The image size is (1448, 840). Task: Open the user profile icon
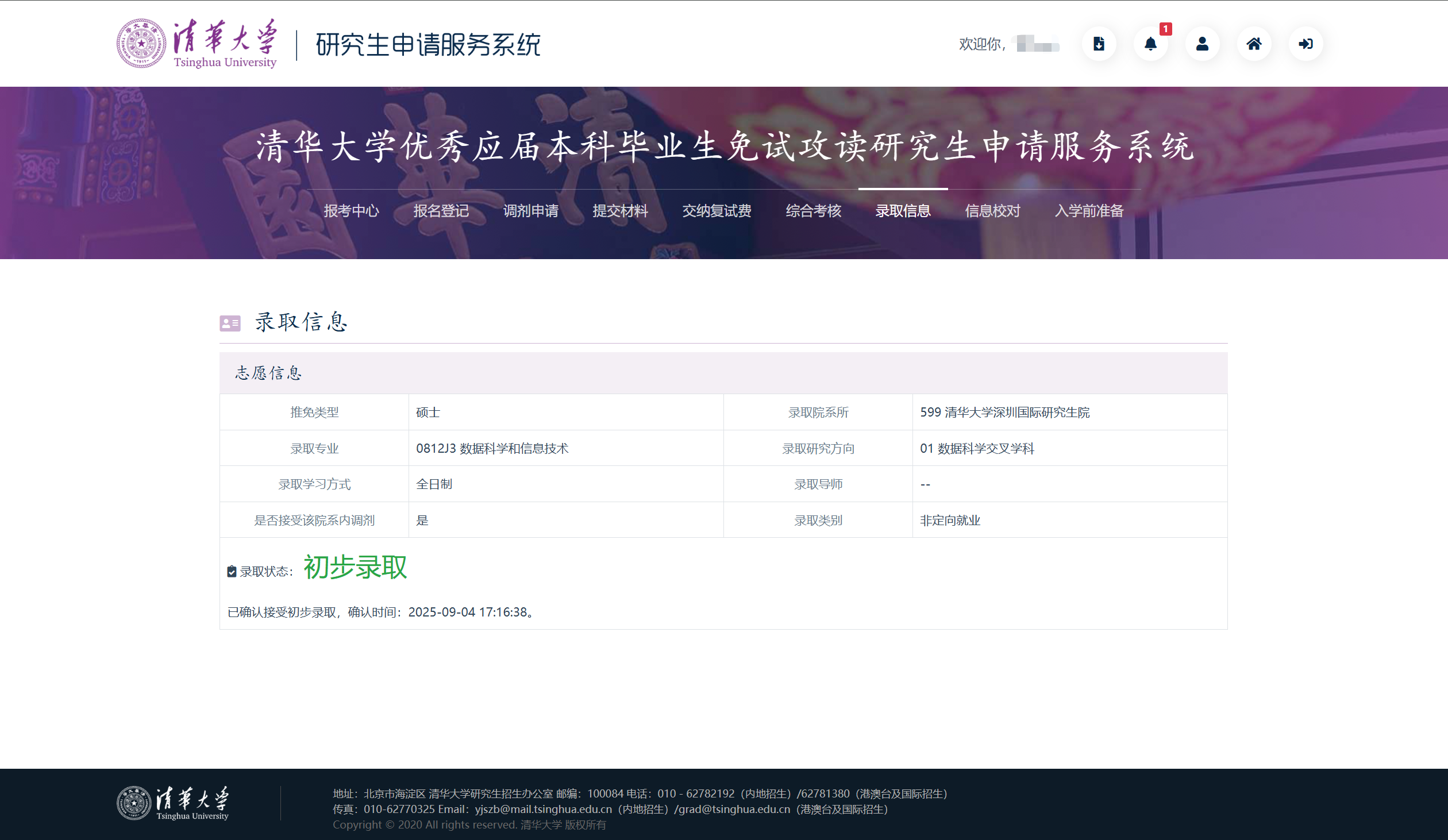[x=1202, y=44]
